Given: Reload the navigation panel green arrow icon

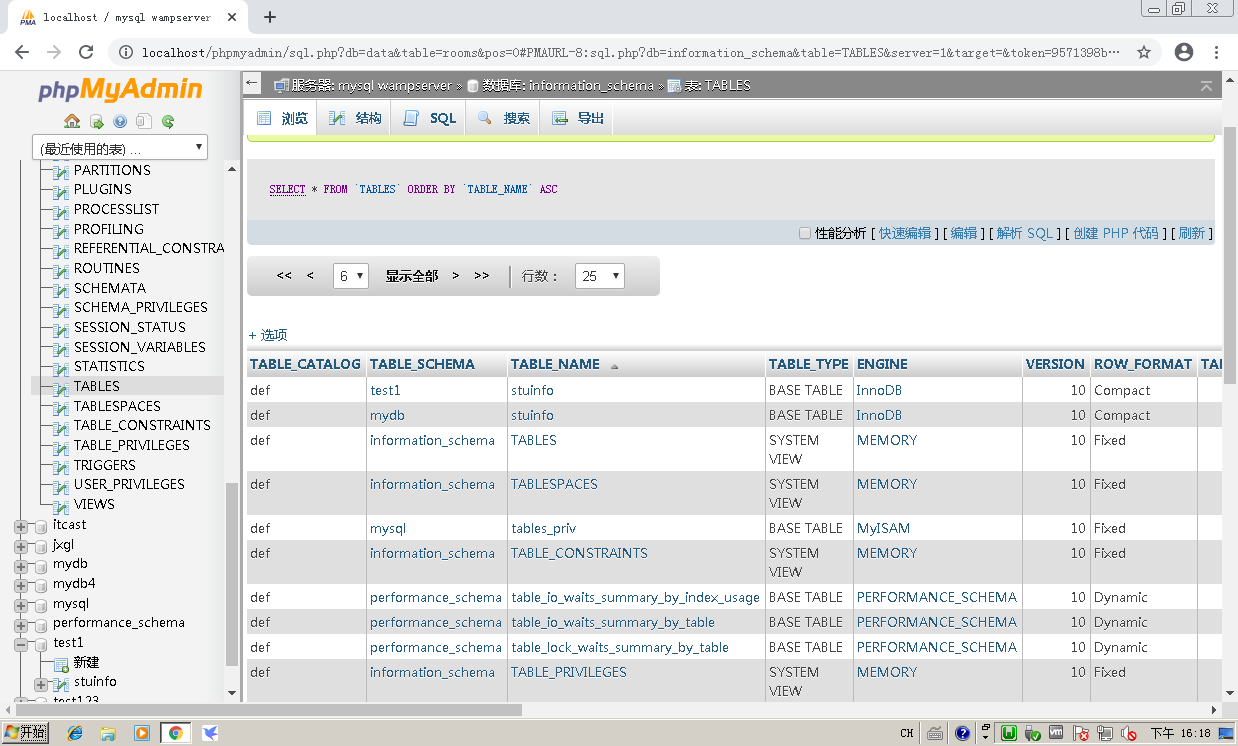Looking at the screenshot, I should pyautogui.click(x=168, y=121).
